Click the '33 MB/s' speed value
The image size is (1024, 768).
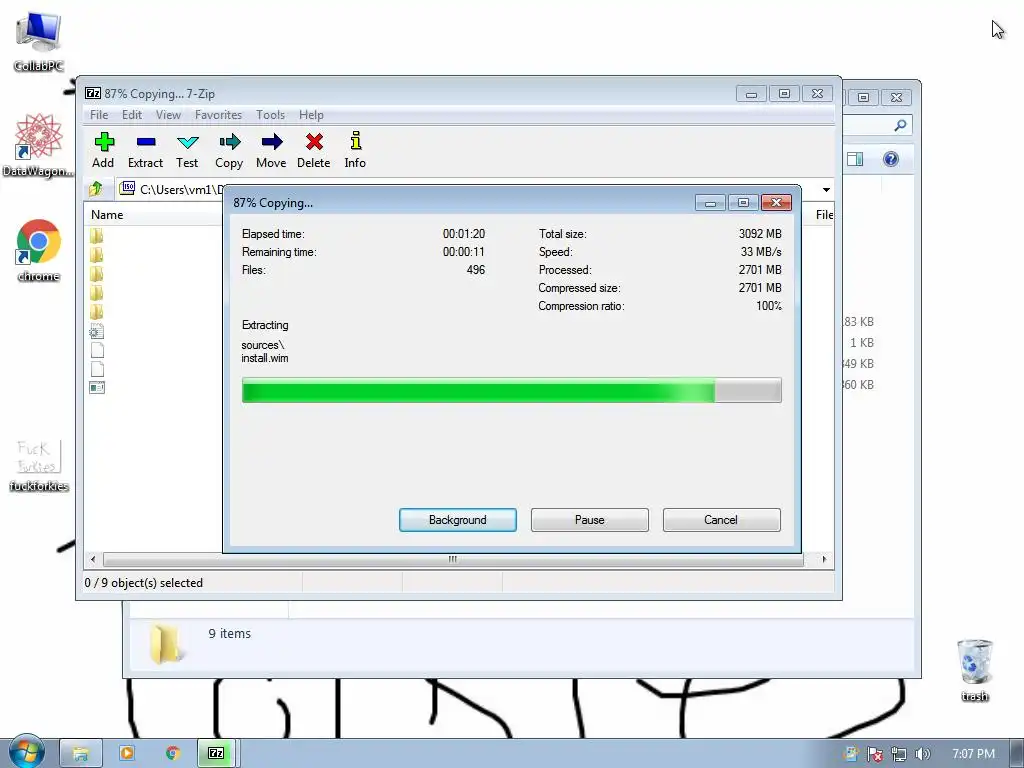click(761, 251)
